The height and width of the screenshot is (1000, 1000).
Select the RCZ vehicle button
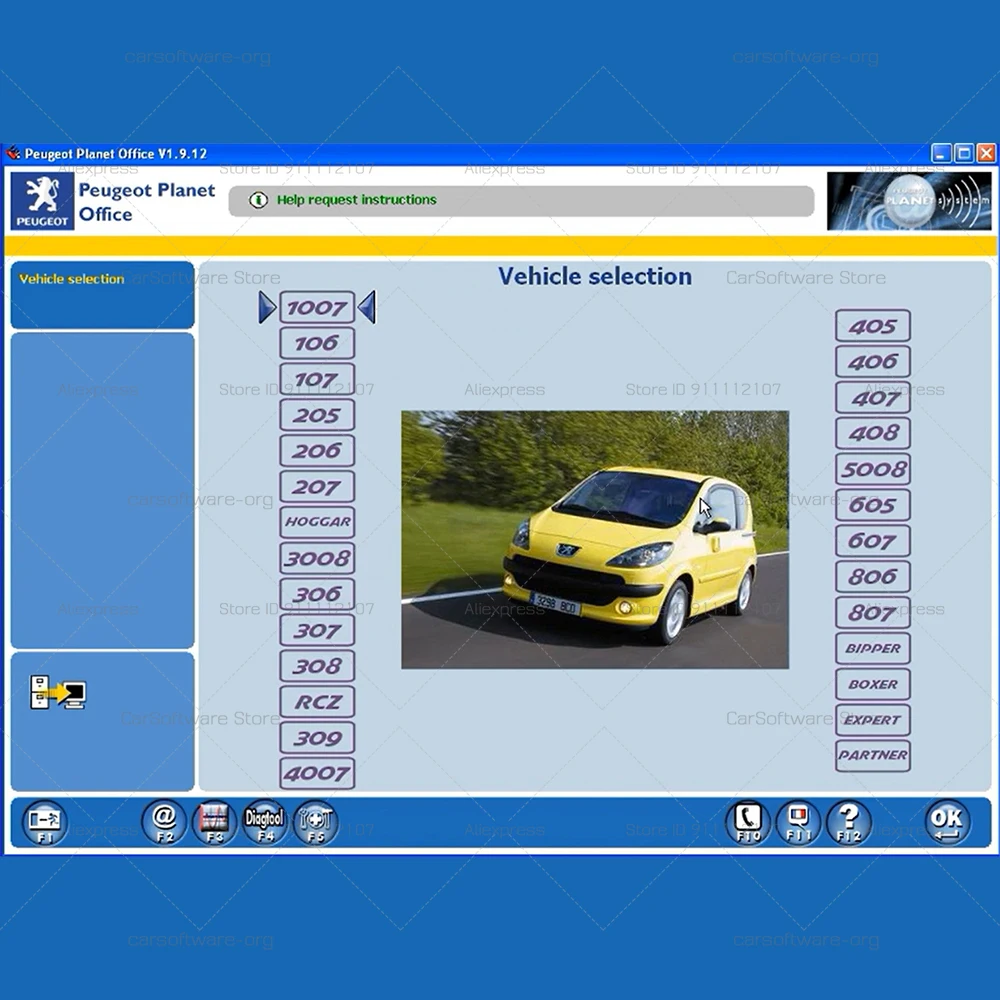pos(317,702)
